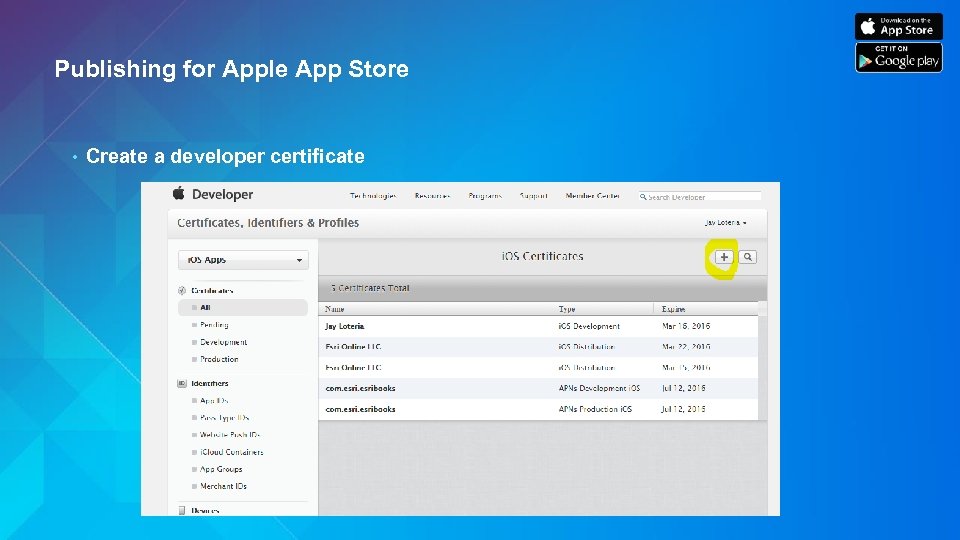
Task: Select Pending certificates
Action: pos(214,325)
